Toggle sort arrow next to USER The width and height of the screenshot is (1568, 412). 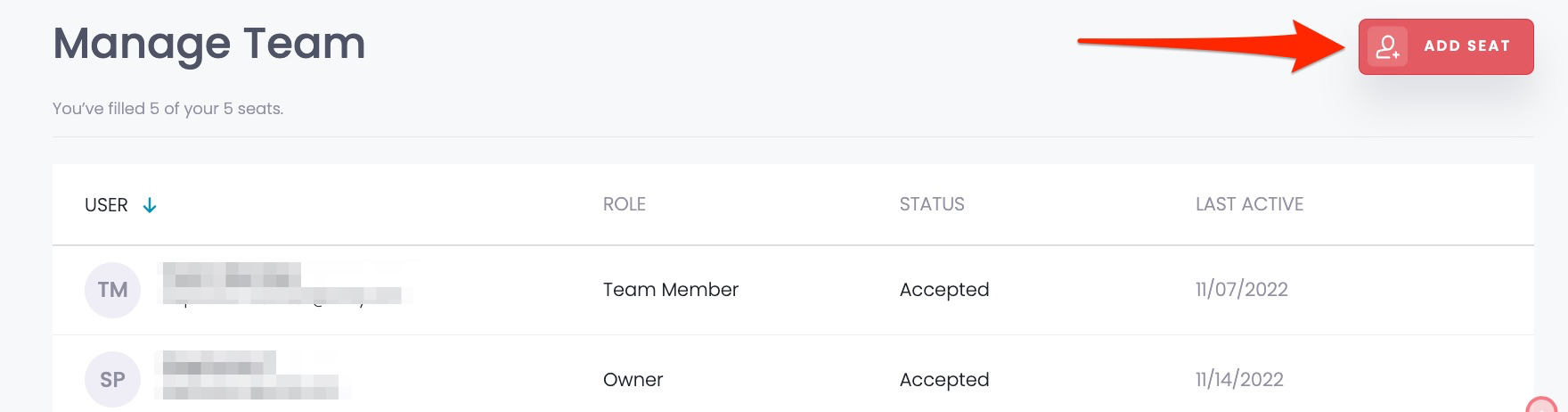point(150,205)
